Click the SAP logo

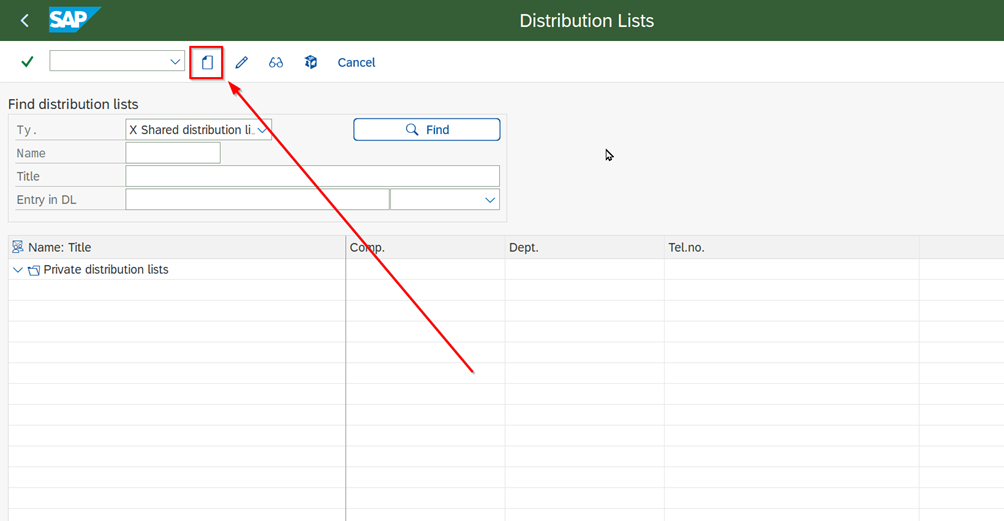click(74, 20)
